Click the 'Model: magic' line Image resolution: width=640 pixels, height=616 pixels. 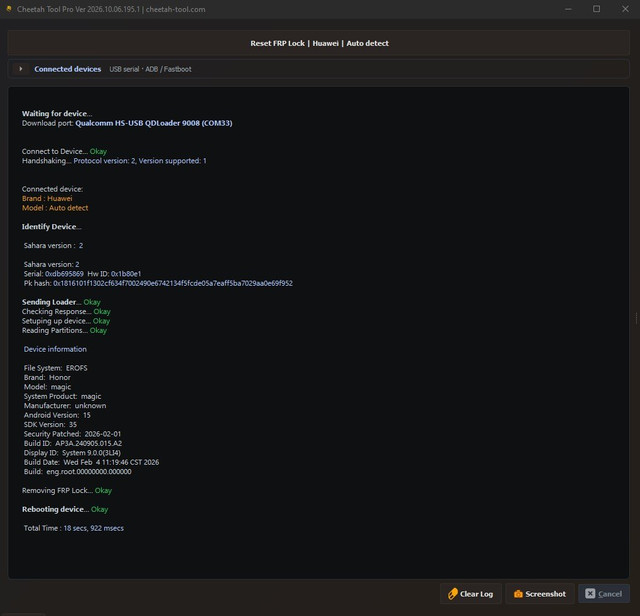coord(47,387)
